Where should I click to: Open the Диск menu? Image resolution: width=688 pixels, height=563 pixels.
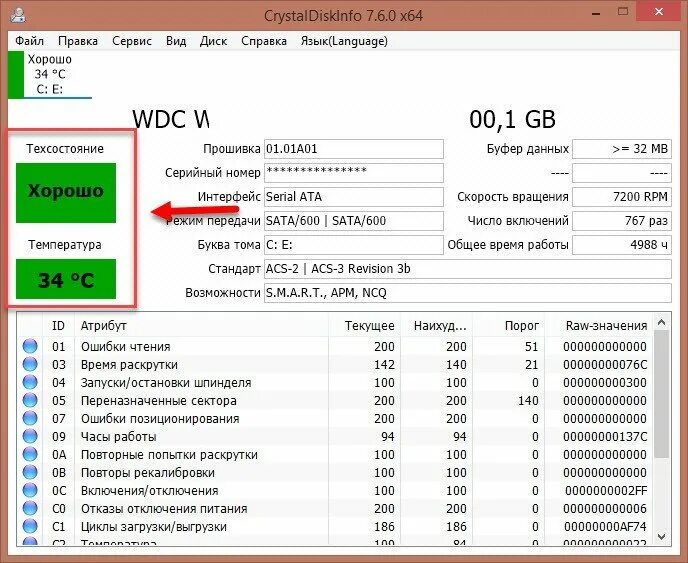213,41
